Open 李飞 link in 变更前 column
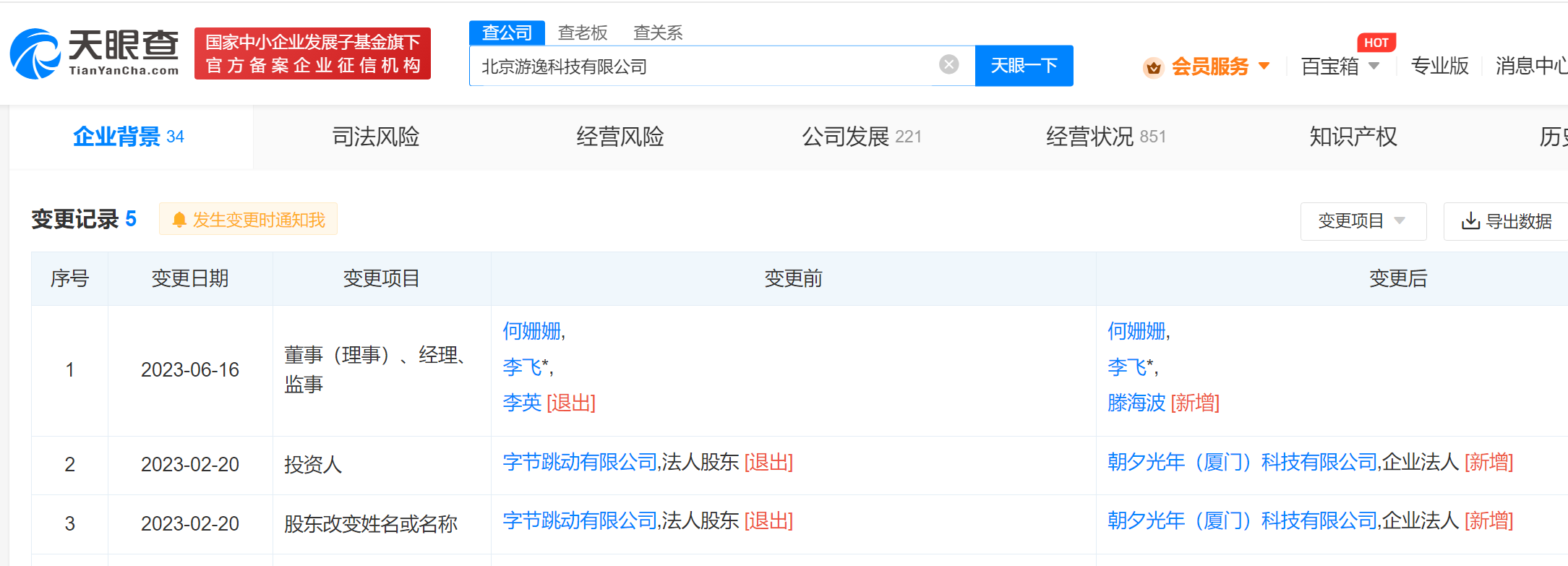Screen dimensions: 1568x566 522,367
